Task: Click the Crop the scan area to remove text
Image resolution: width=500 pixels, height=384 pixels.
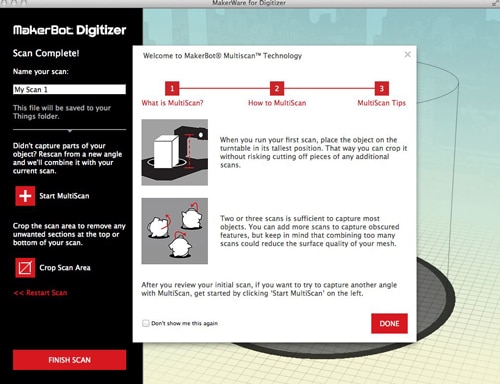Action: coord(69,234)
